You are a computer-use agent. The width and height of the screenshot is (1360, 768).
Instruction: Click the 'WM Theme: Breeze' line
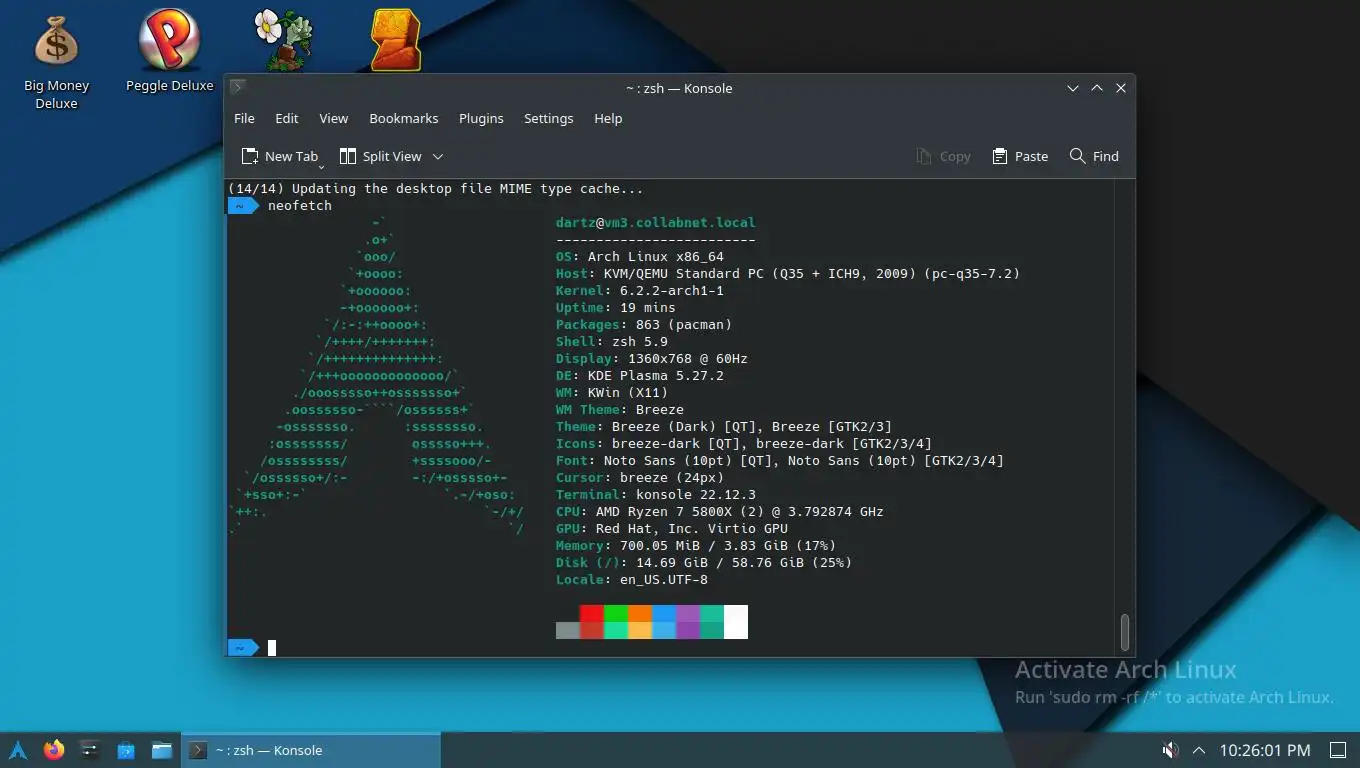(x=620, y=409)
